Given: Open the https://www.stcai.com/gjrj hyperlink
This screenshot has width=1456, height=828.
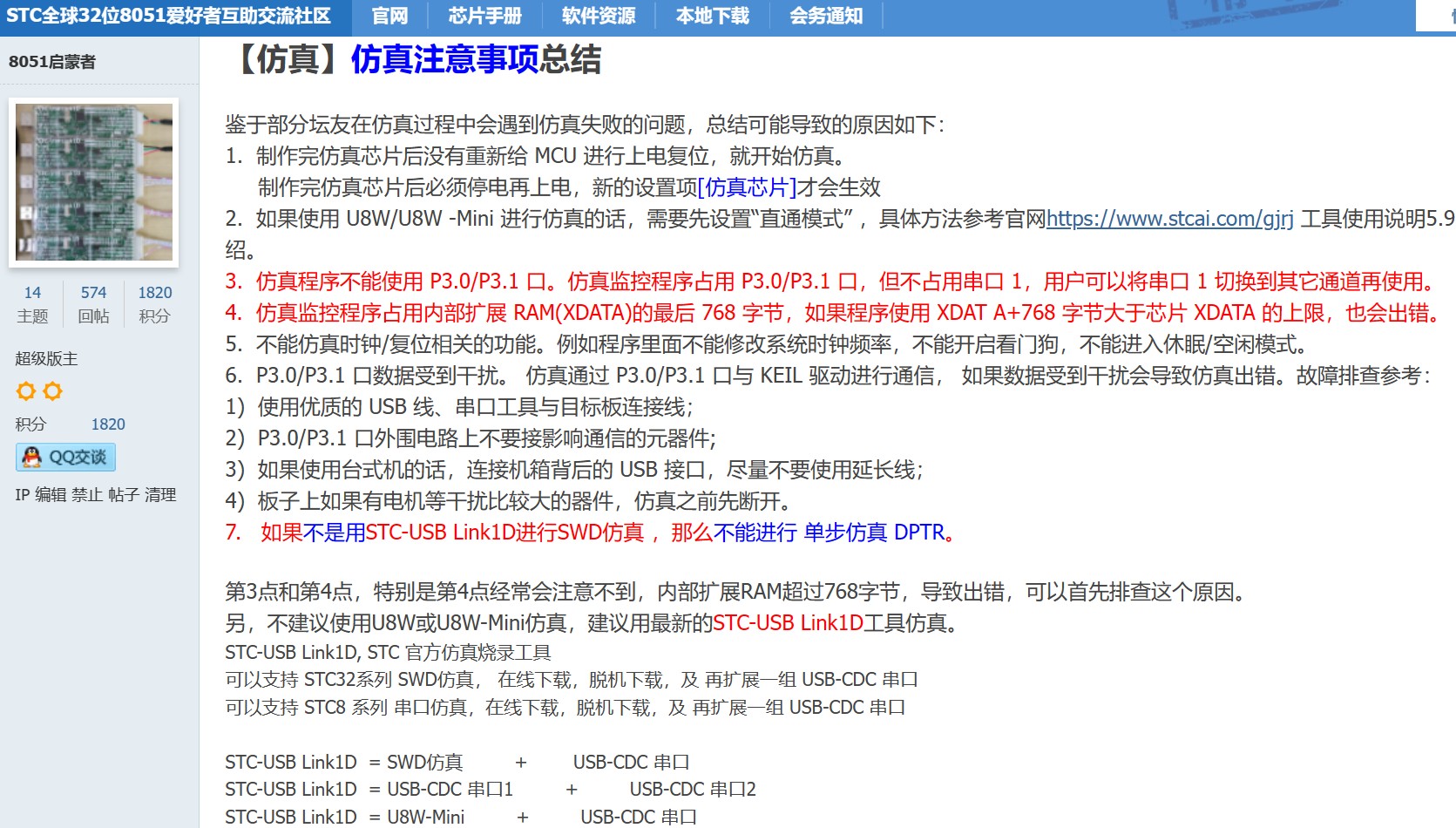Looking at the screenshot, I should click(x=1169, y=219).
